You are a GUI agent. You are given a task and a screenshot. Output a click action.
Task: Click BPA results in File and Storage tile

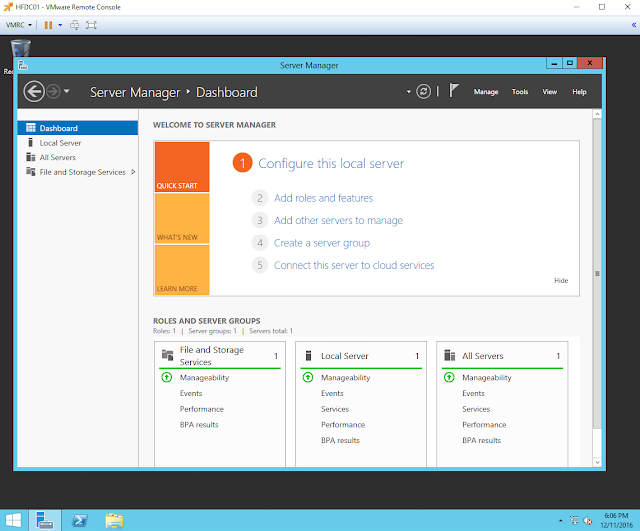click(x=199, y=425)
